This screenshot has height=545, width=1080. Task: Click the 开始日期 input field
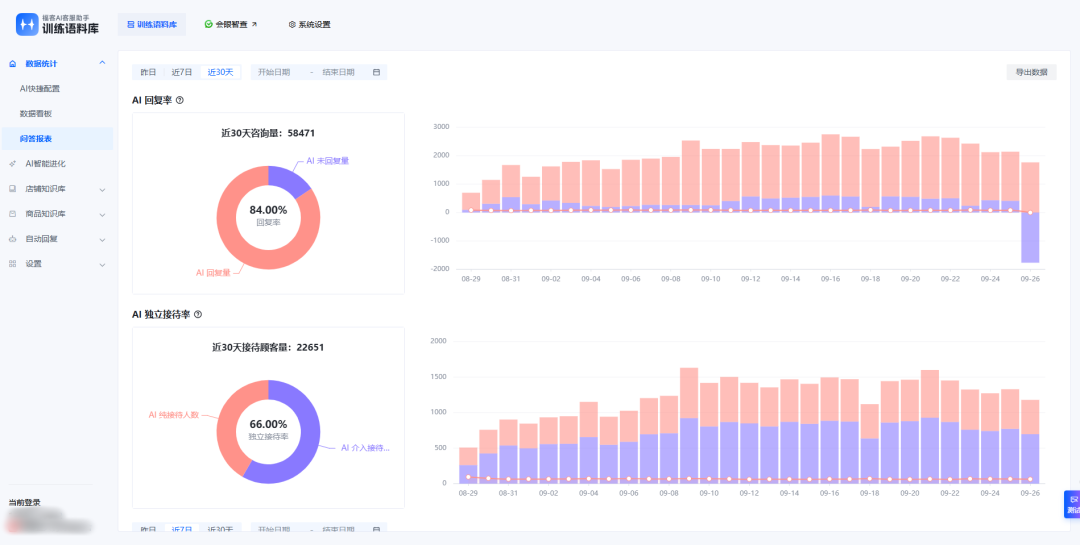coord(274,72)
